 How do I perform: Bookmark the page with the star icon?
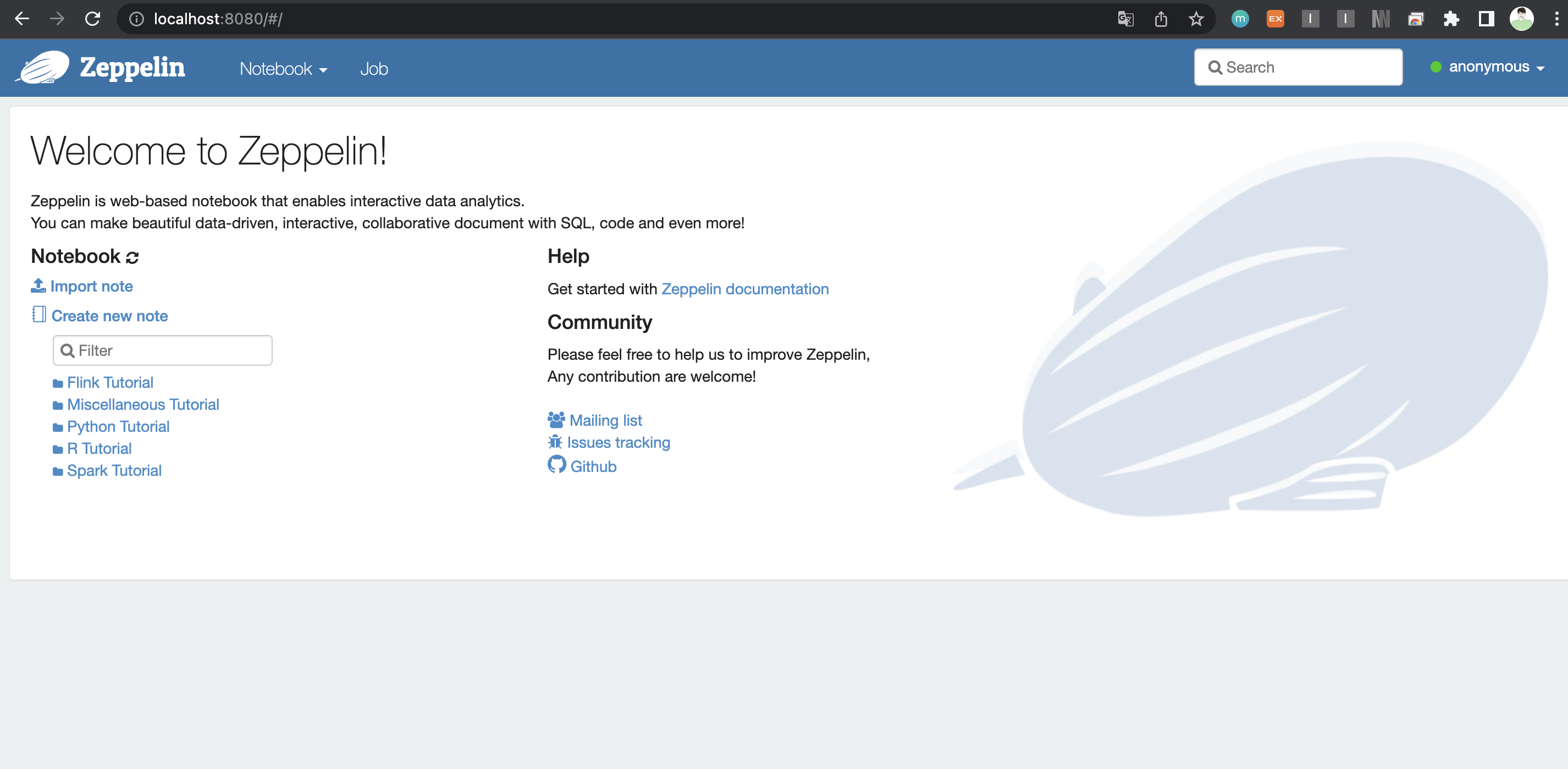pyautogui.click(x=1196, y=19)
